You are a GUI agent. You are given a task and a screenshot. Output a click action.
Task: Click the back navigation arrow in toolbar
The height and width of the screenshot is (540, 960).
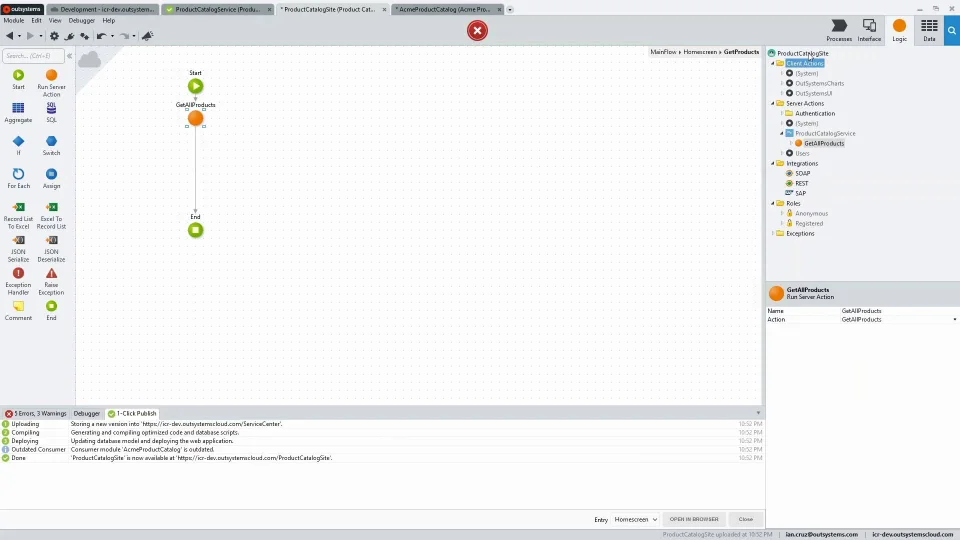pos(10,36)
